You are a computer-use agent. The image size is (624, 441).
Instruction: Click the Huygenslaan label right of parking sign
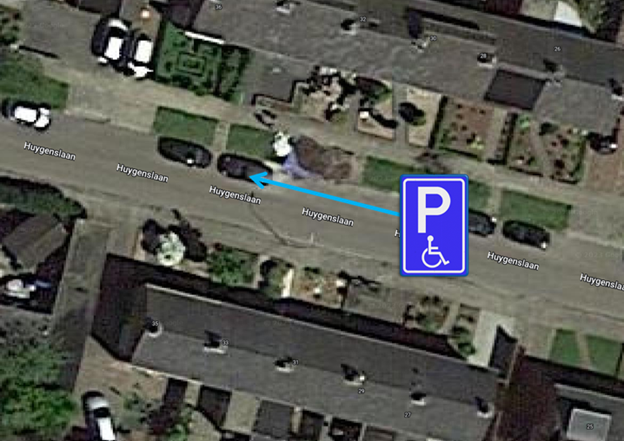[513, 261]
